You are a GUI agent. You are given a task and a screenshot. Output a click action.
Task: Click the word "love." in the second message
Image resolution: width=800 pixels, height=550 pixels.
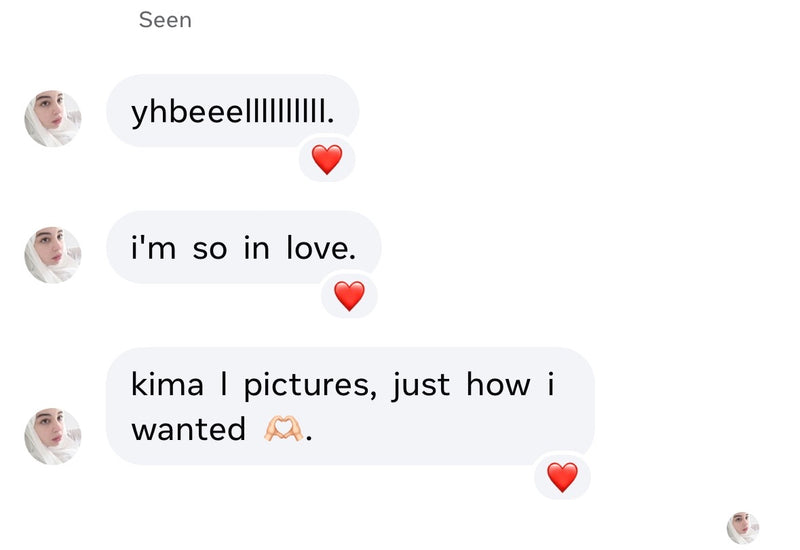pos(320,248)
